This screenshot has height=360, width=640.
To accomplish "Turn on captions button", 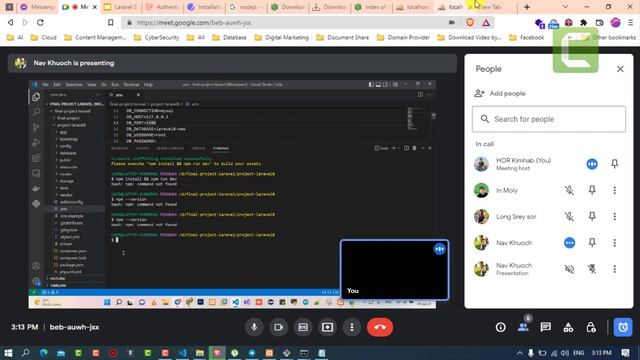I will (x=303, y=327).
